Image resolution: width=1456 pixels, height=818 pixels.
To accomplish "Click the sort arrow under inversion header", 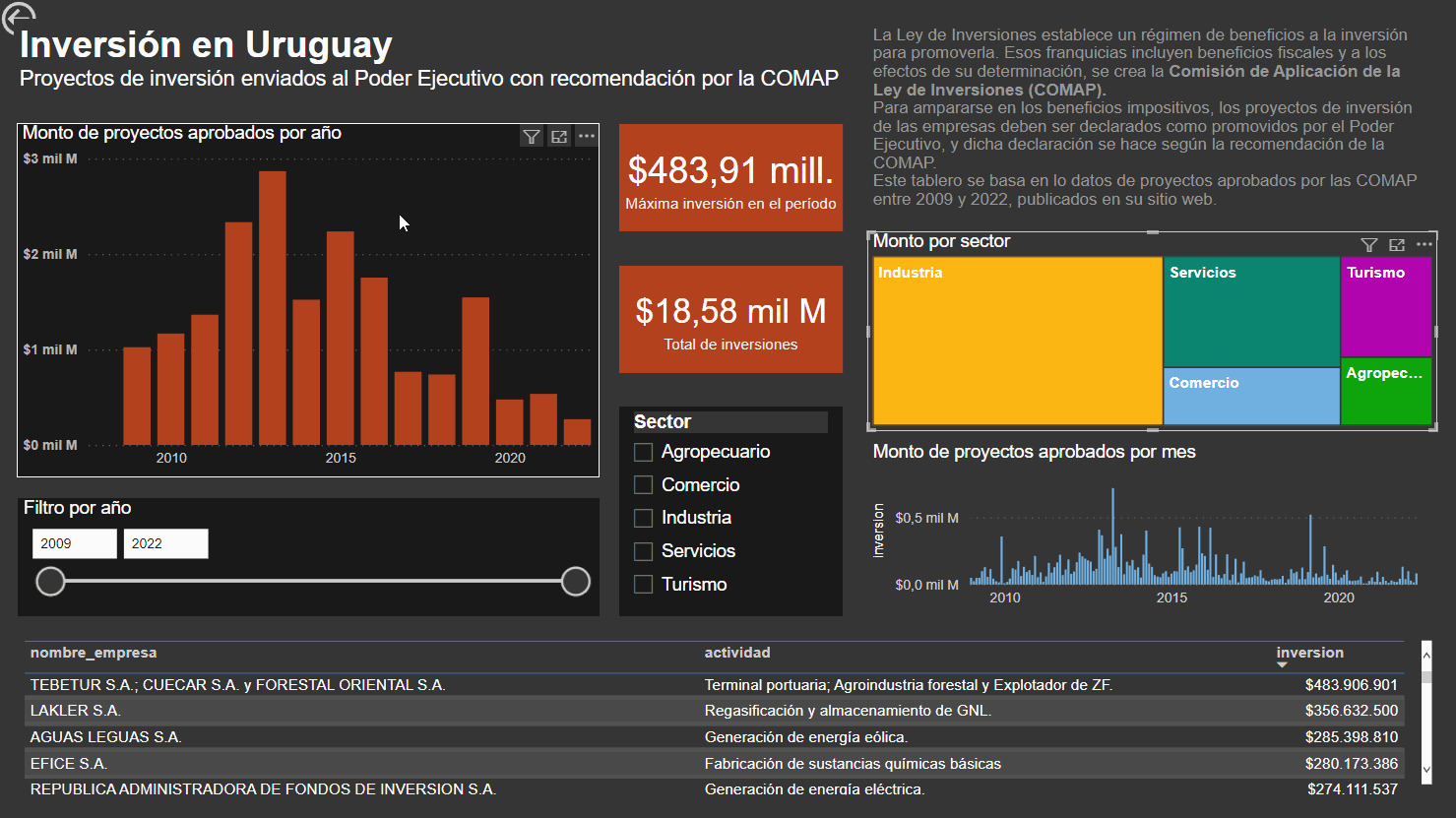I will [1282, 664].
